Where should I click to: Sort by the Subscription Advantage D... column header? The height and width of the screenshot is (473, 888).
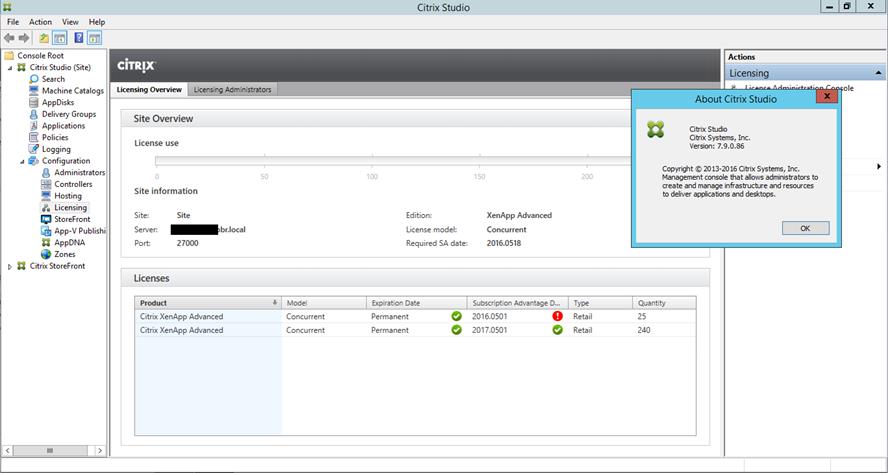pyautogui.click(x=518, y=303)
